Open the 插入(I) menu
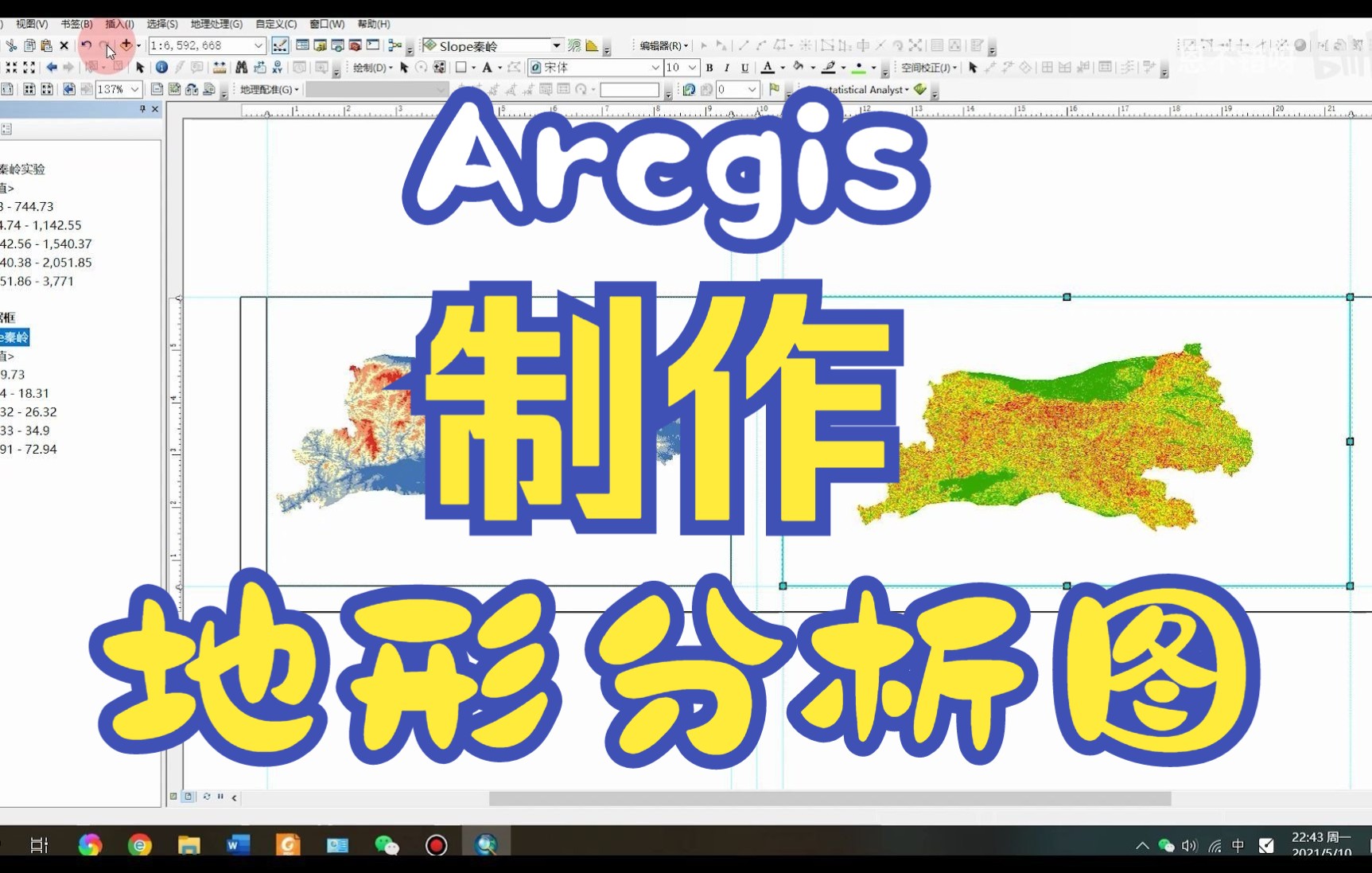Viewport: 1372px width, 873px height. click(x=118, y=24)
